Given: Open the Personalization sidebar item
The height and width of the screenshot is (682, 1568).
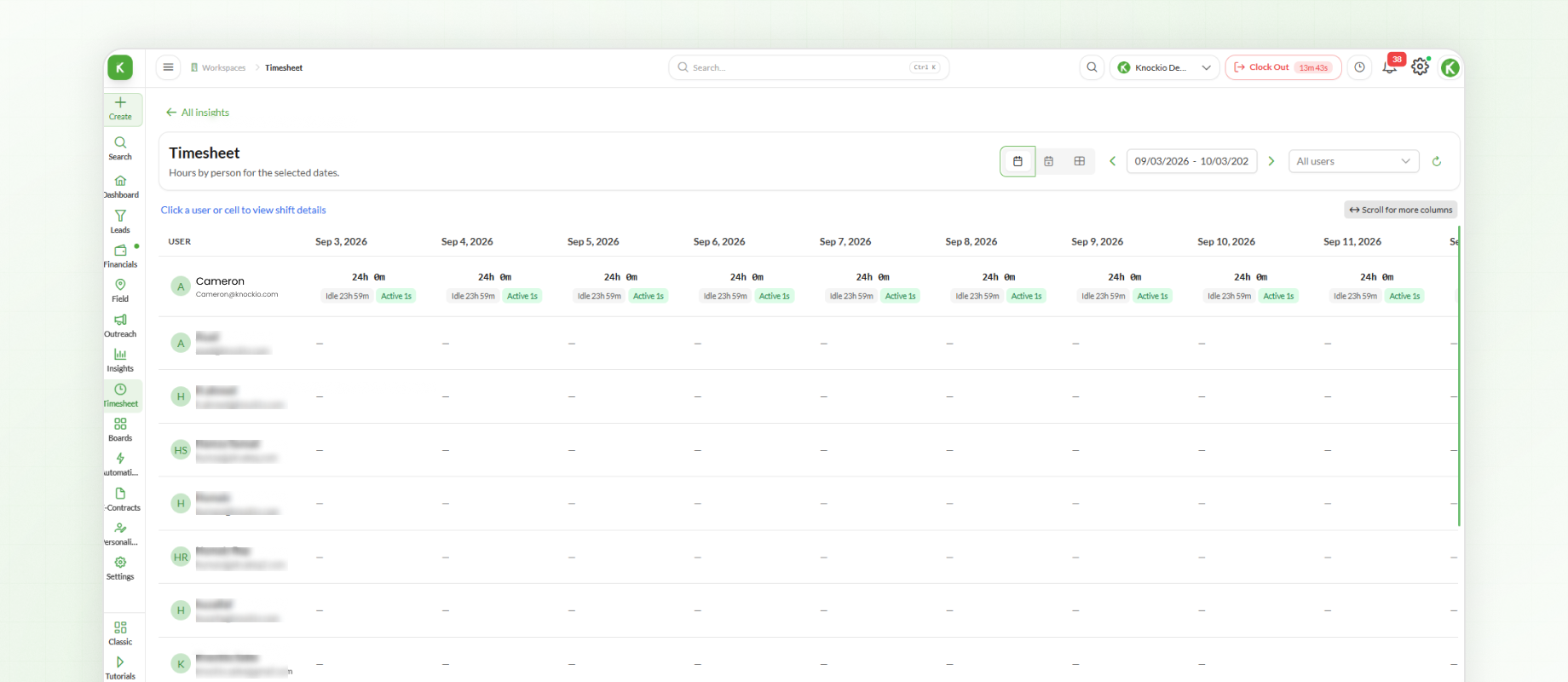Looking at the screenshot, I should (x=120, y=534).
